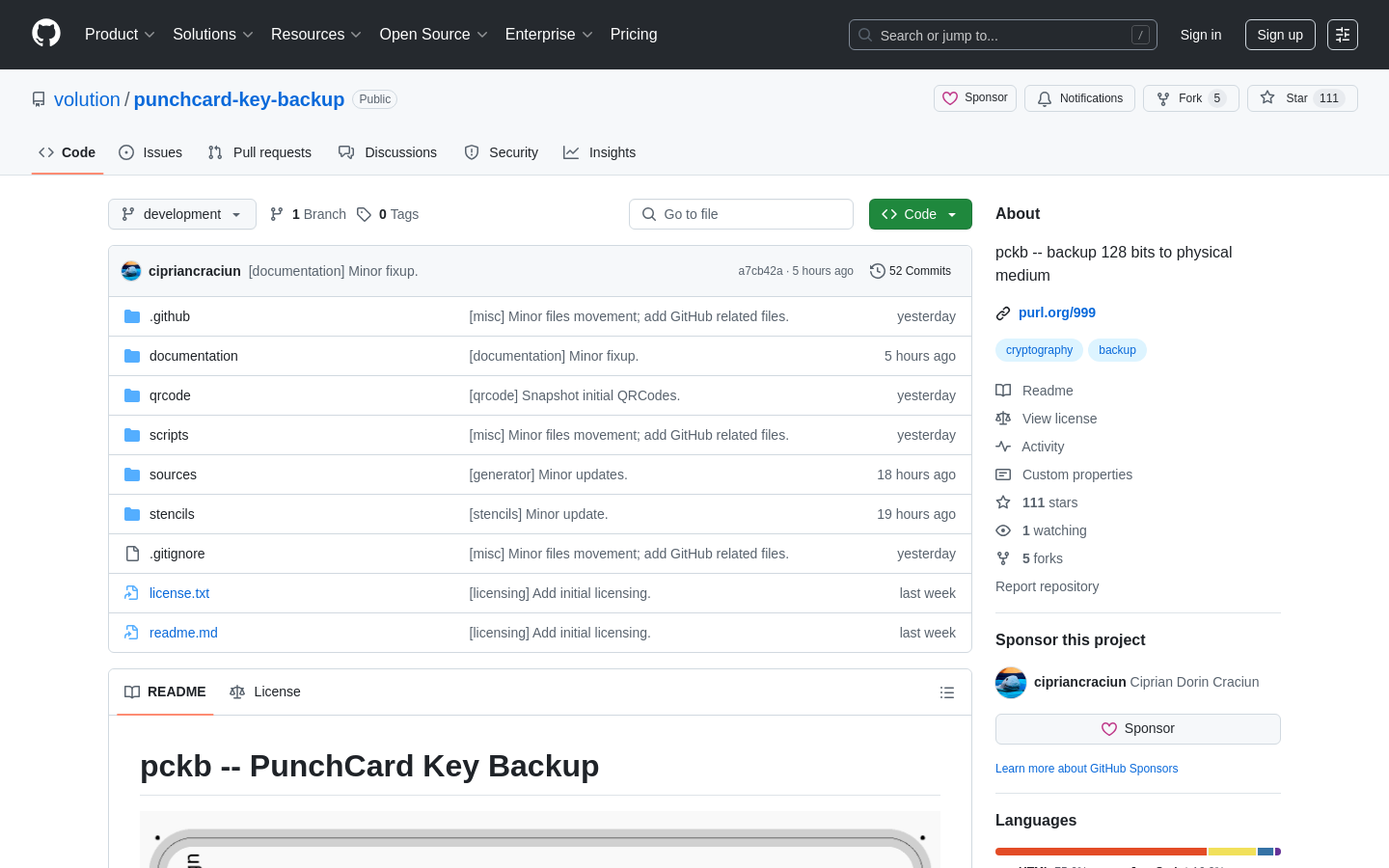Click the Notifications bell button
This screenshot has width=1389, height=868.
[1079, 98]
